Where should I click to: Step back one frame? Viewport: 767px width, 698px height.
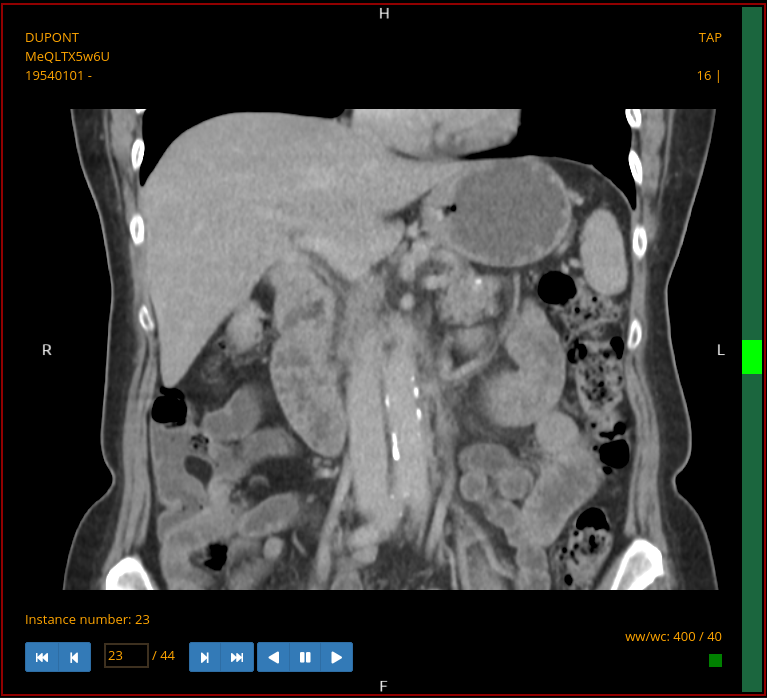(x=74, y=657)
